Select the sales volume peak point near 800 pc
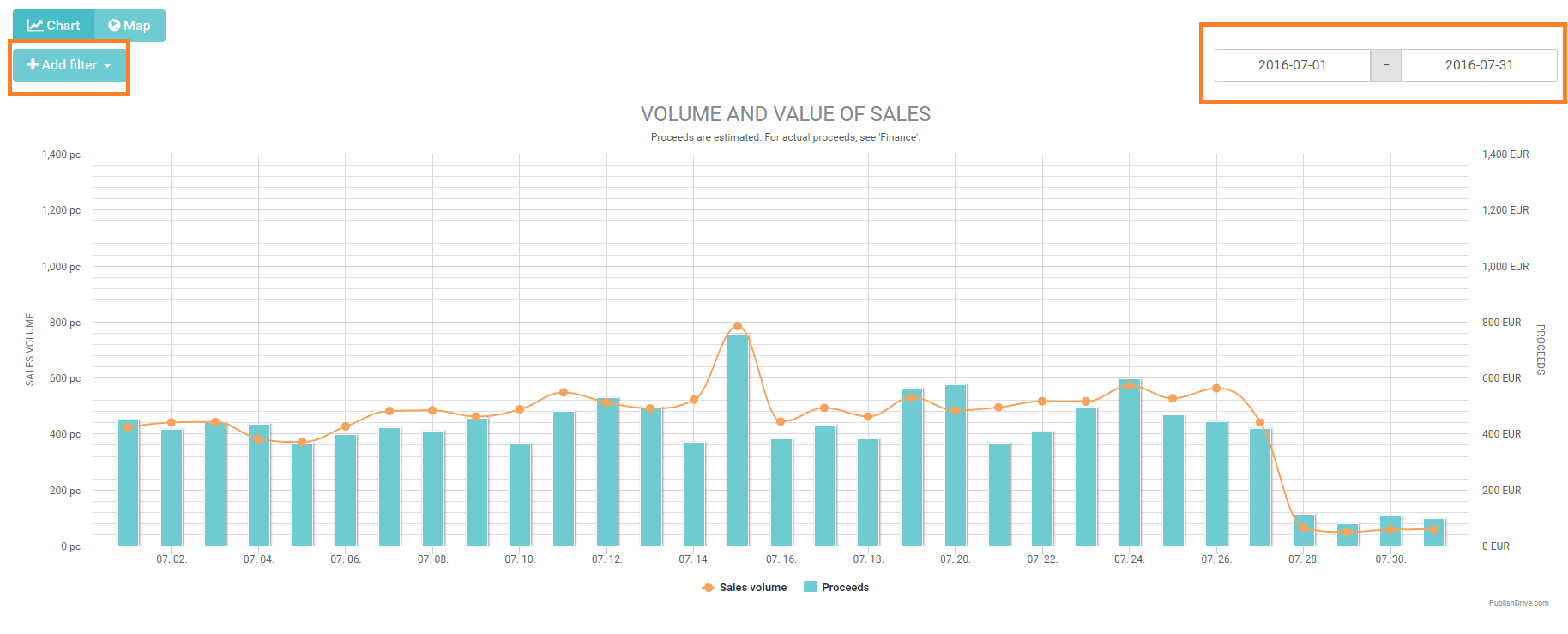The width and height of the screenshot is (1568, 634). coord(738,326)
